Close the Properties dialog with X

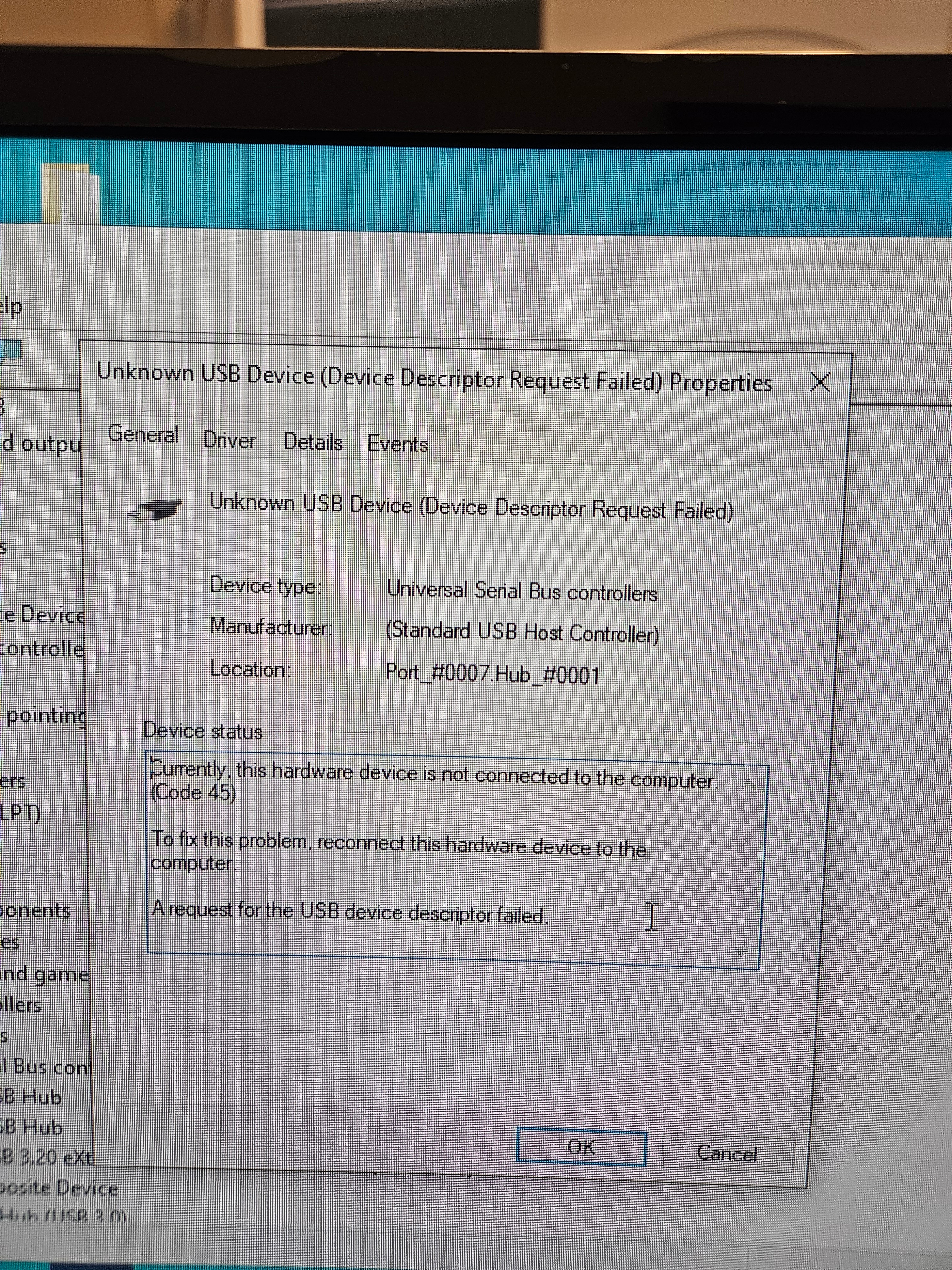[x=821, y=382]
